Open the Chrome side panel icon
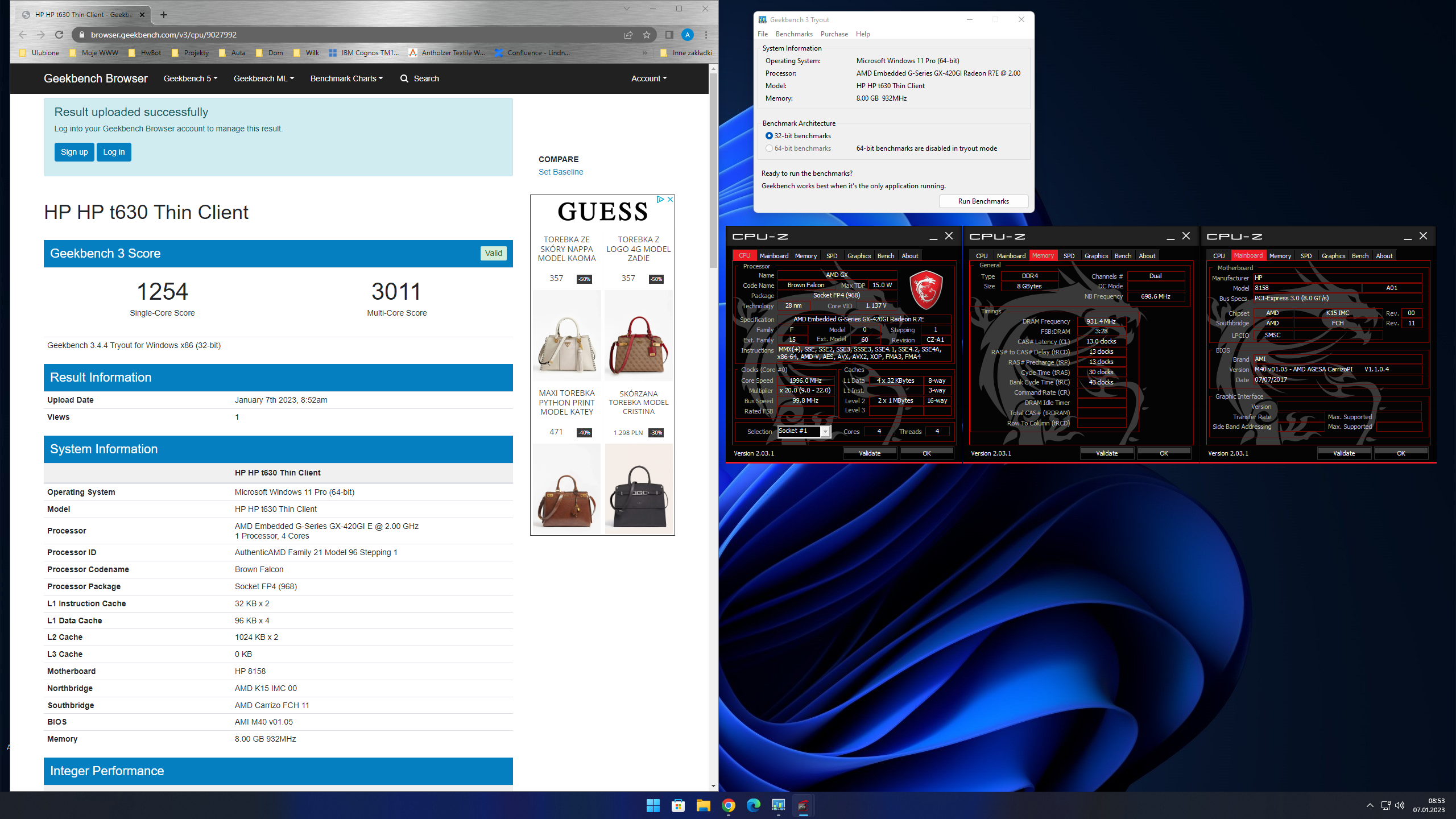Screen dimensions: 1456x819 click(669, 35)
